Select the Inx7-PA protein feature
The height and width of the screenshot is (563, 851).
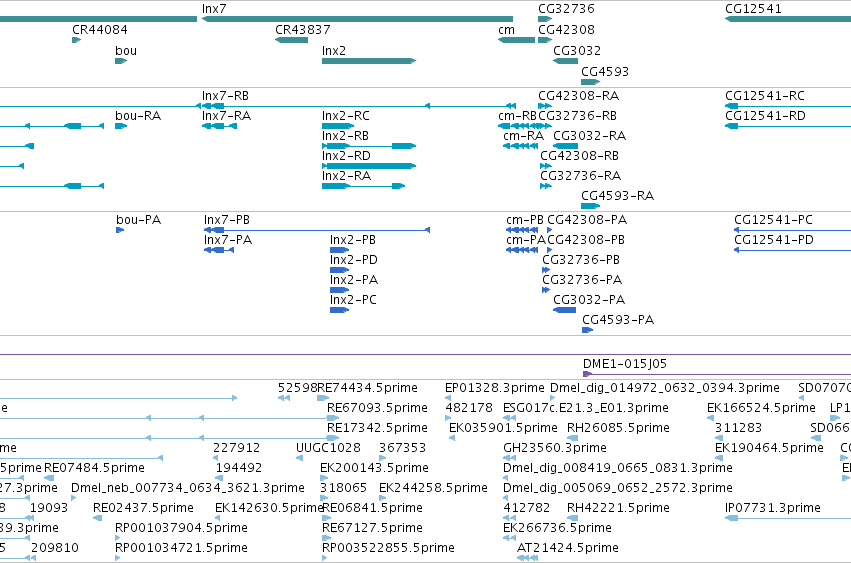pos(219,250)
